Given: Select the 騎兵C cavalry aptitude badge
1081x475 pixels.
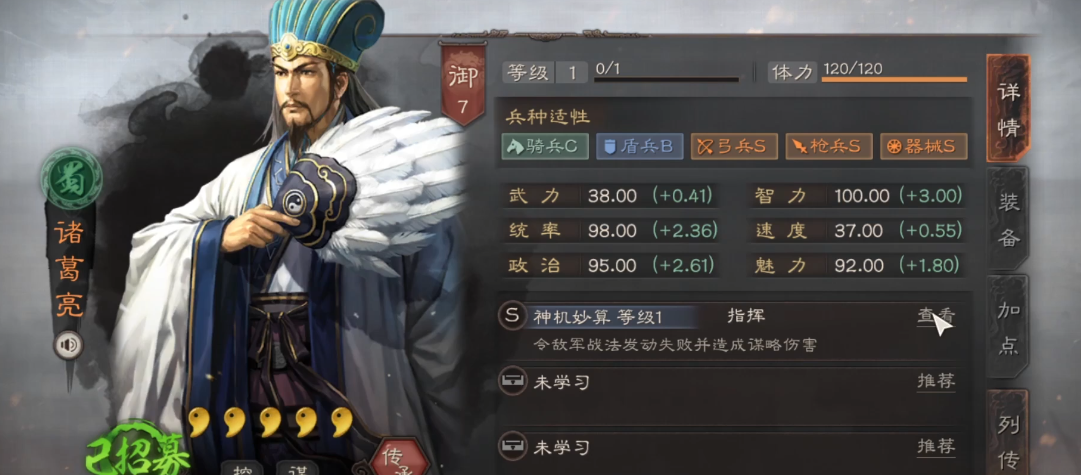Looking at the screenshot, I should click(x=545, y=146).
